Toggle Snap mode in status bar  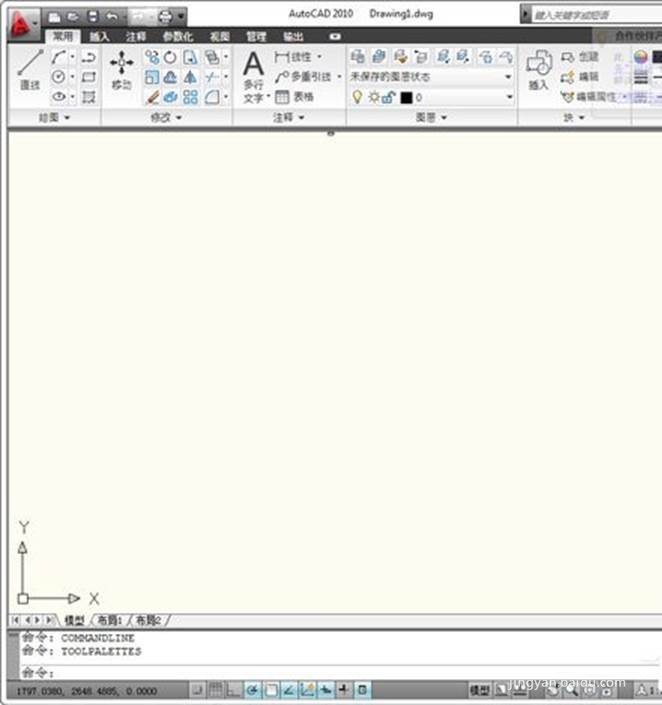(197, 690)
